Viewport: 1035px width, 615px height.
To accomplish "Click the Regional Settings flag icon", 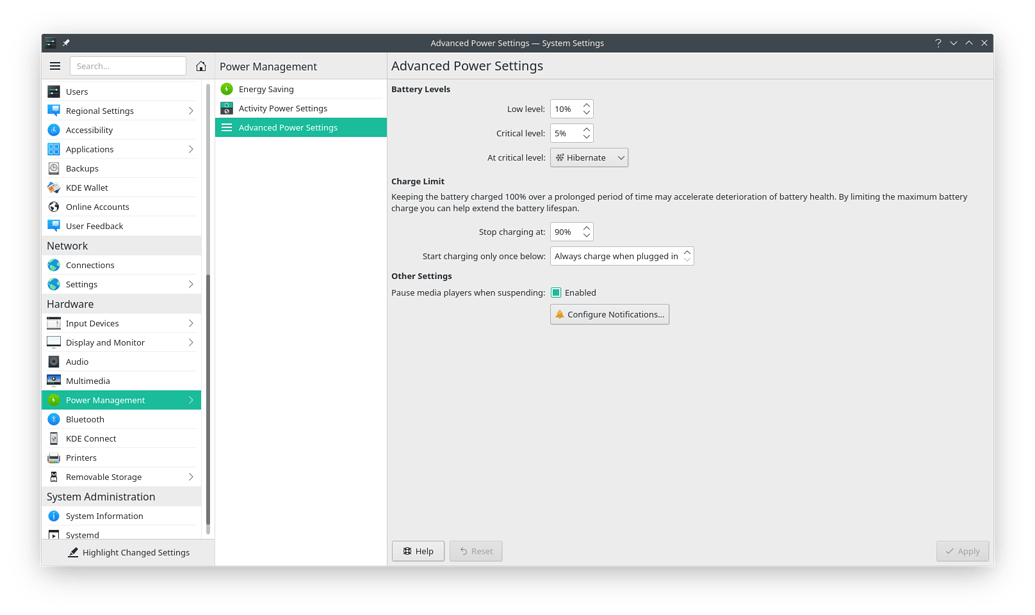I will pyautogui.click(x=54, y=111).
